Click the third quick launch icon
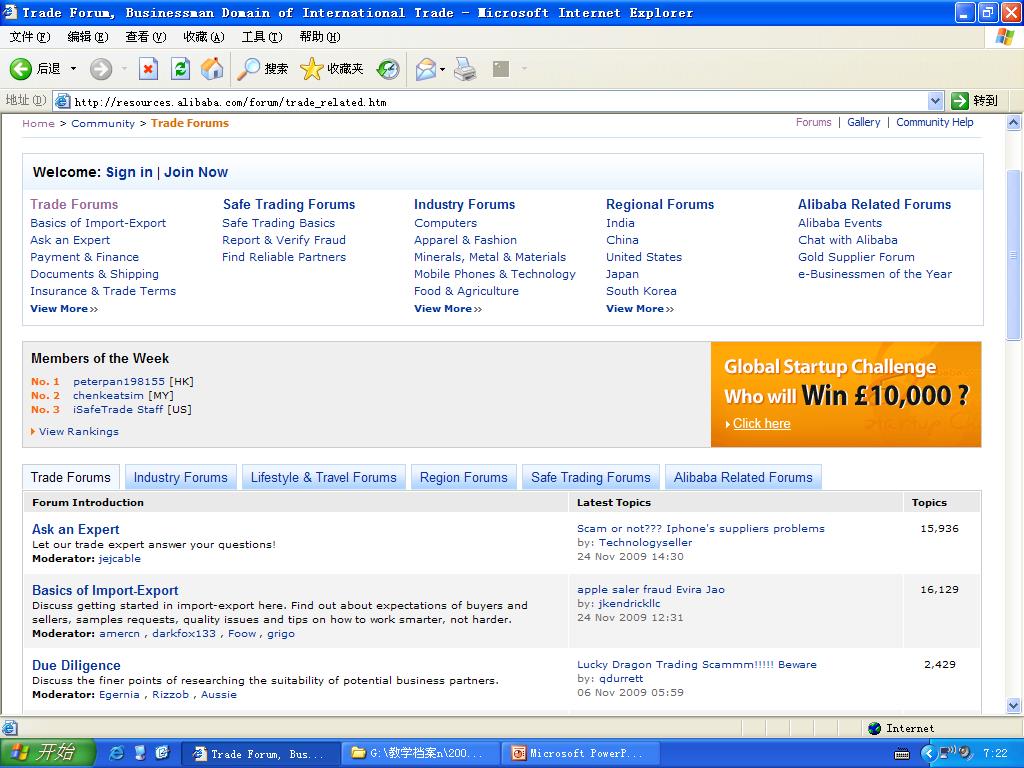The width and height of the screenshot is (1024, 768). (x=163, y=753)
